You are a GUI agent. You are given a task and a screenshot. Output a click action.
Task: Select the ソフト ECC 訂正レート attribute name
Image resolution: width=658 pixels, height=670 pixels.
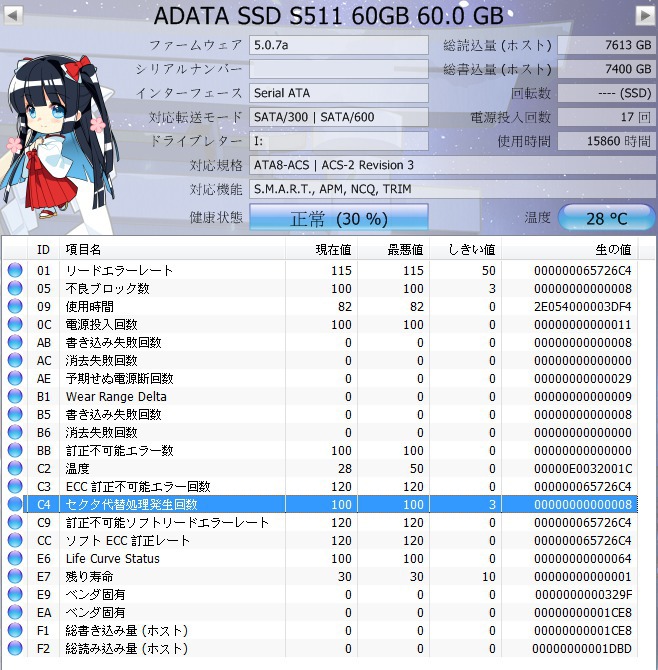click(128, 541)
